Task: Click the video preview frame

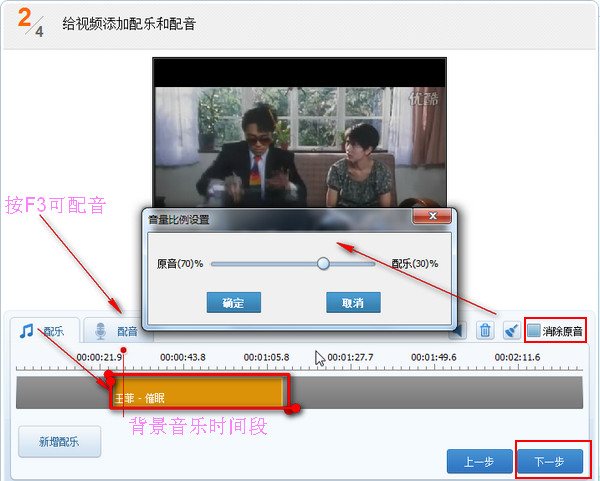Action: click(300, 132)
